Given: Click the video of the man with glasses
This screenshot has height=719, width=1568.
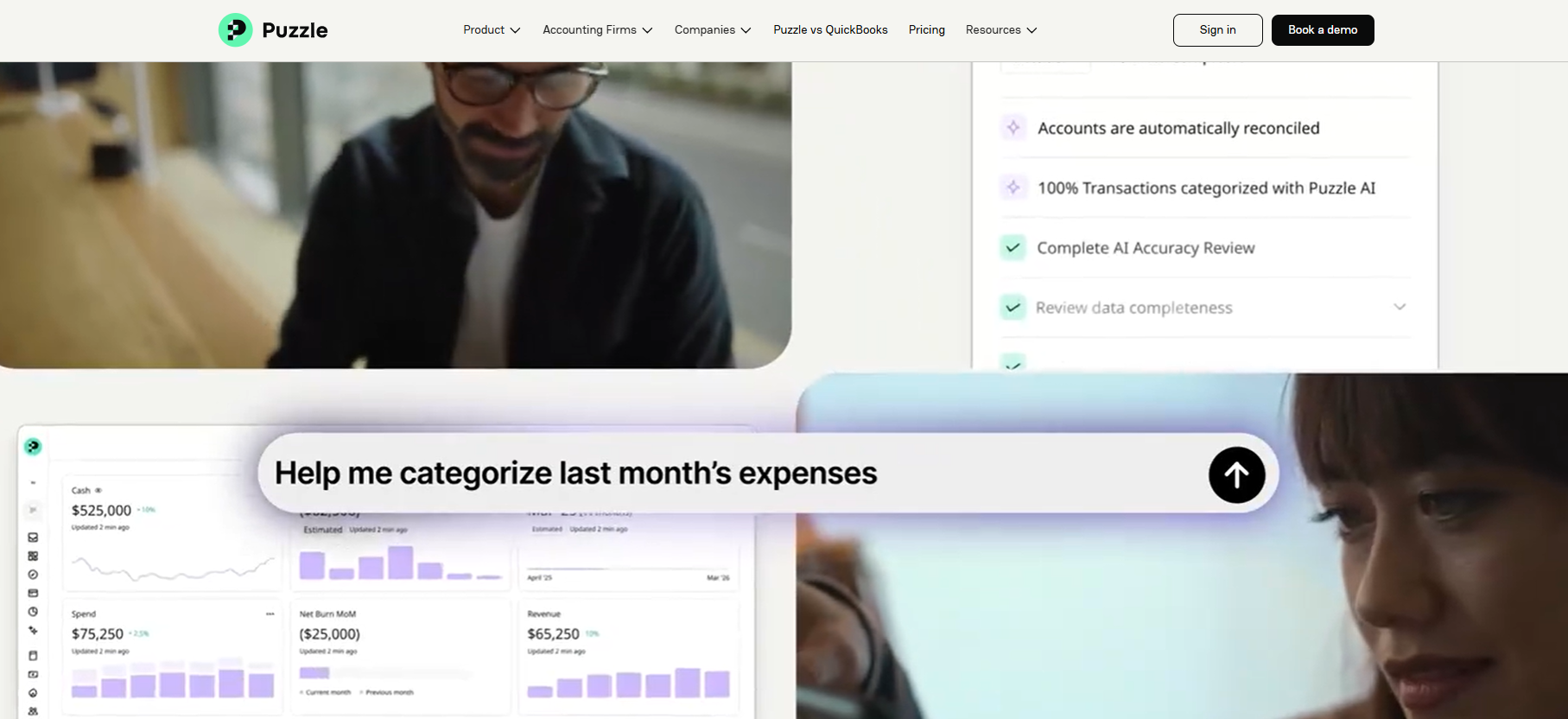Looking at the screenshot, I should [x=396, y=215].
